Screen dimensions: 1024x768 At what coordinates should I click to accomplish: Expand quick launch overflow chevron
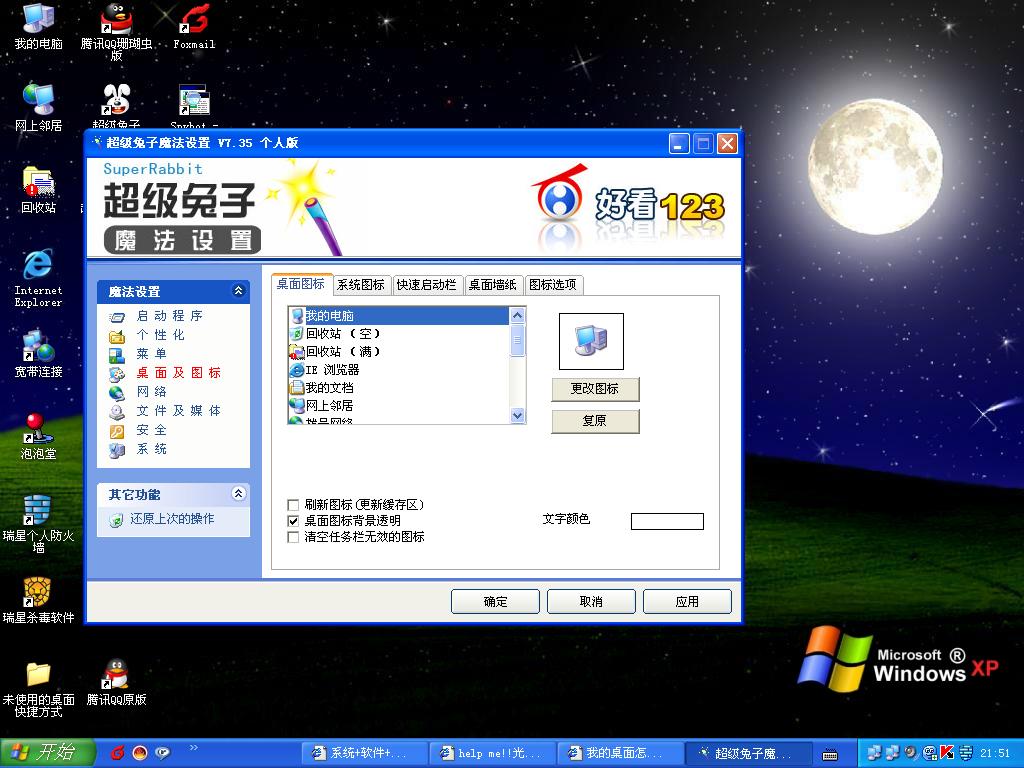coord(193,748)
